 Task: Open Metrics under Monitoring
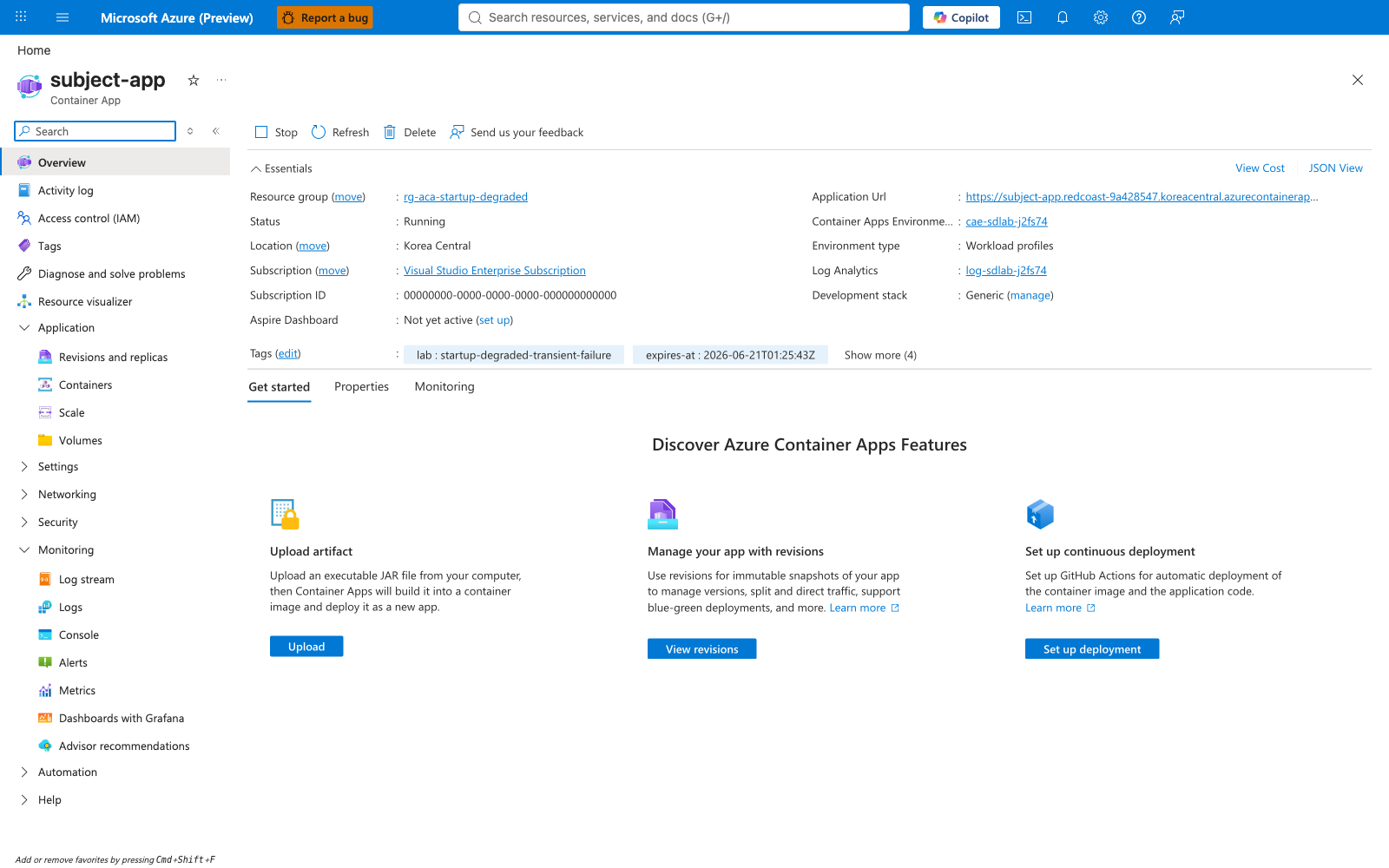click(76, 690)
